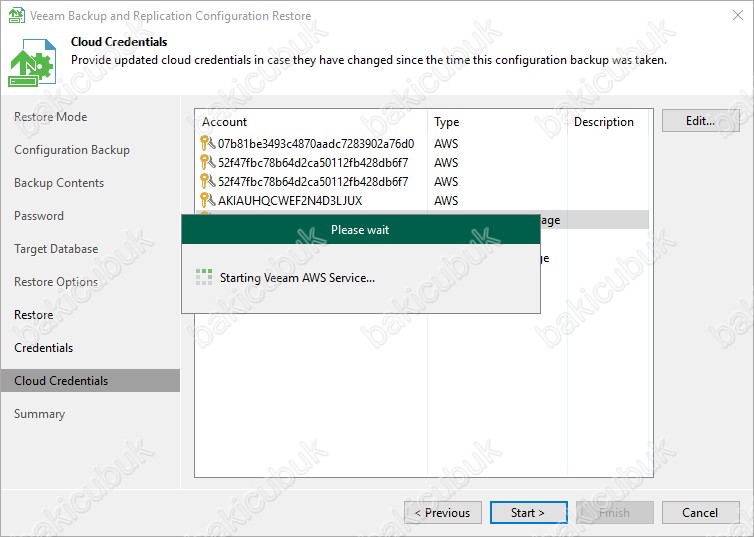Click the greyed-out Finish button
754x537 pixels.
click(615, 513)
